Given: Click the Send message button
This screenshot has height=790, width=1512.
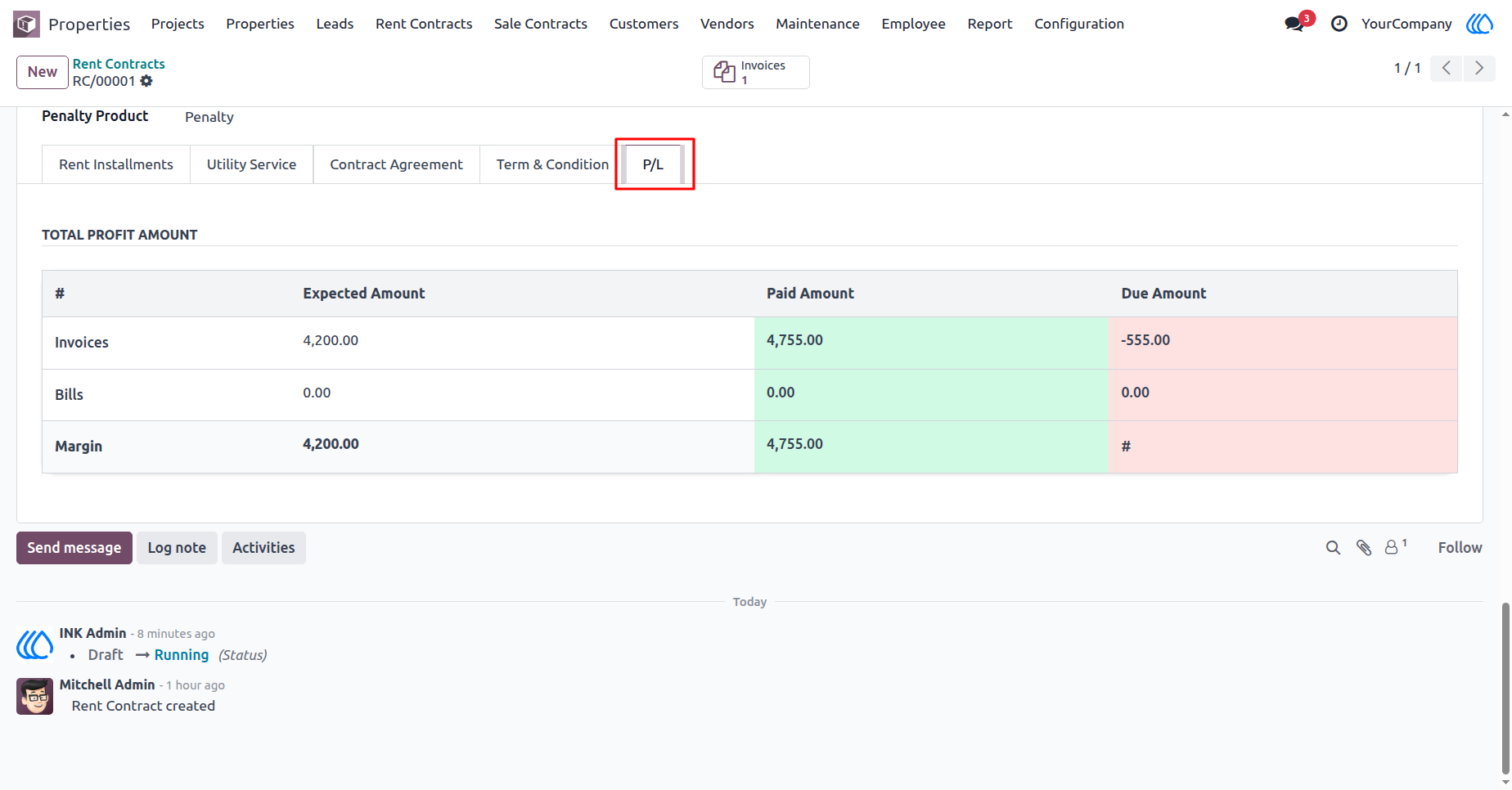Looking at the screenshot, I should [74, 548].
